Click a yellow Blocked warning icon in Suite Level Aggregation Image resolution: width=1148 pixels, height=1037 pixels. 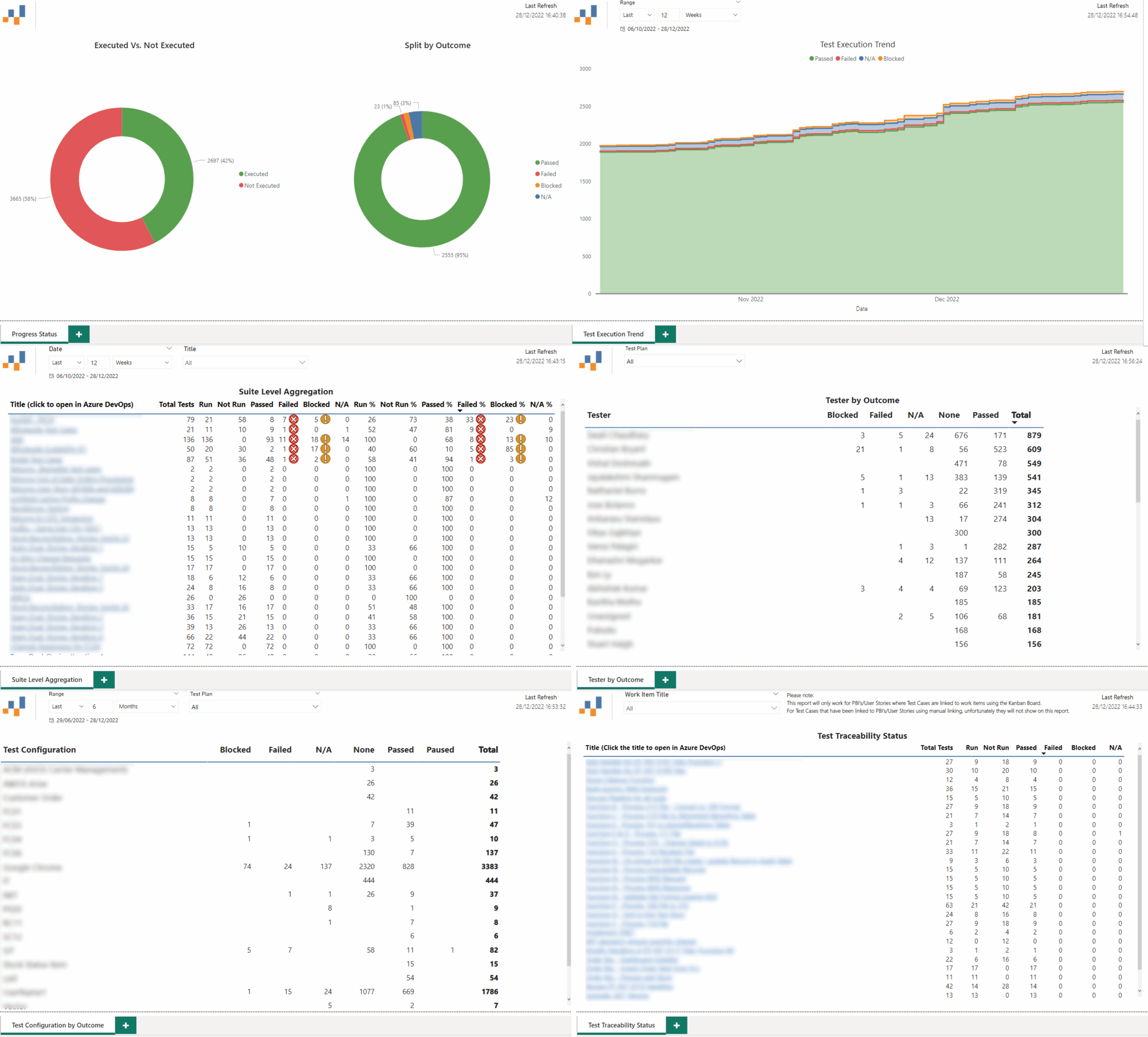point(325,420)
